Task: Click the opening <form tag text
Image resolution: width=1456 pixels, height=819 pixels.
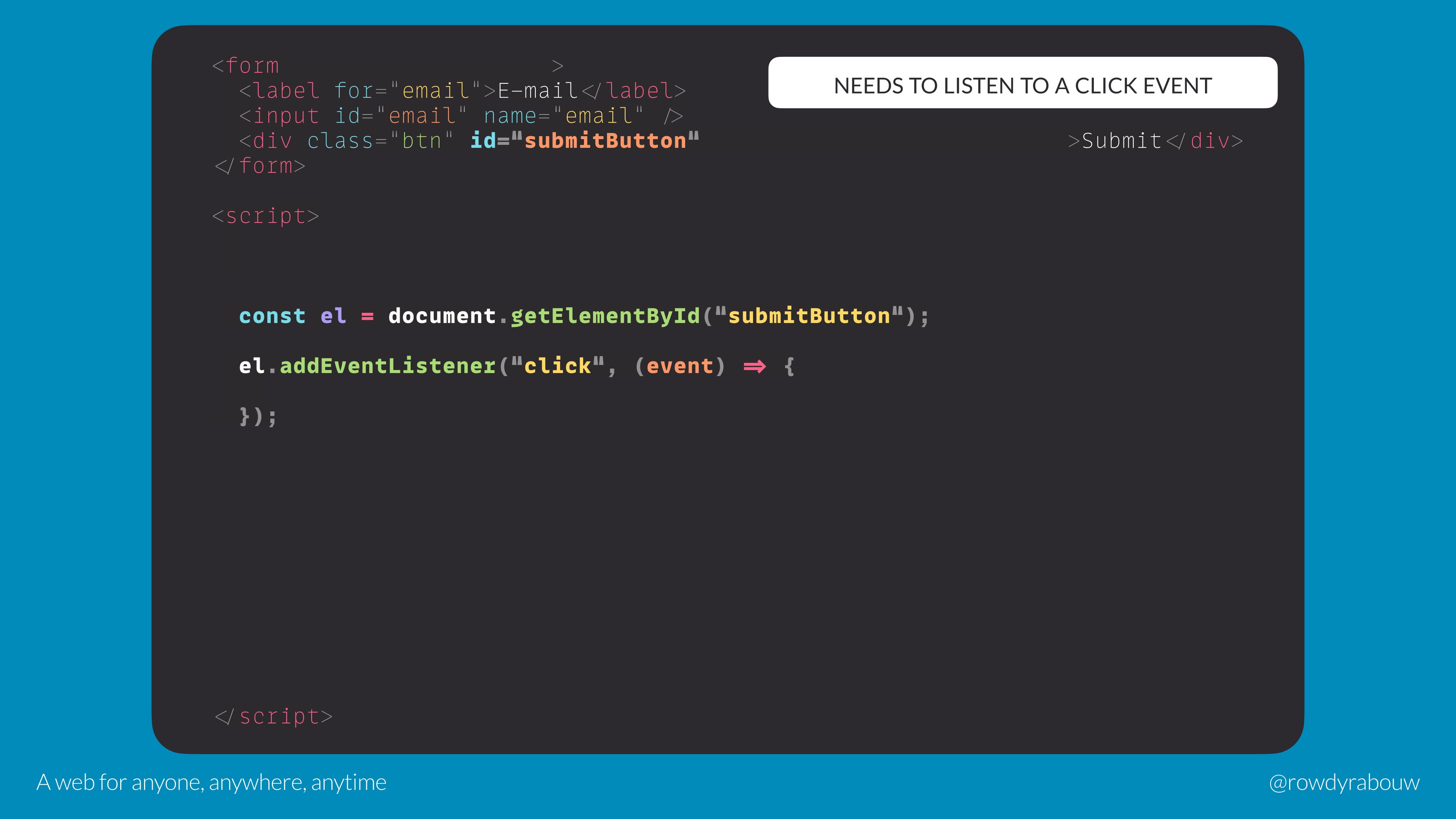Action: coord(246,66)
